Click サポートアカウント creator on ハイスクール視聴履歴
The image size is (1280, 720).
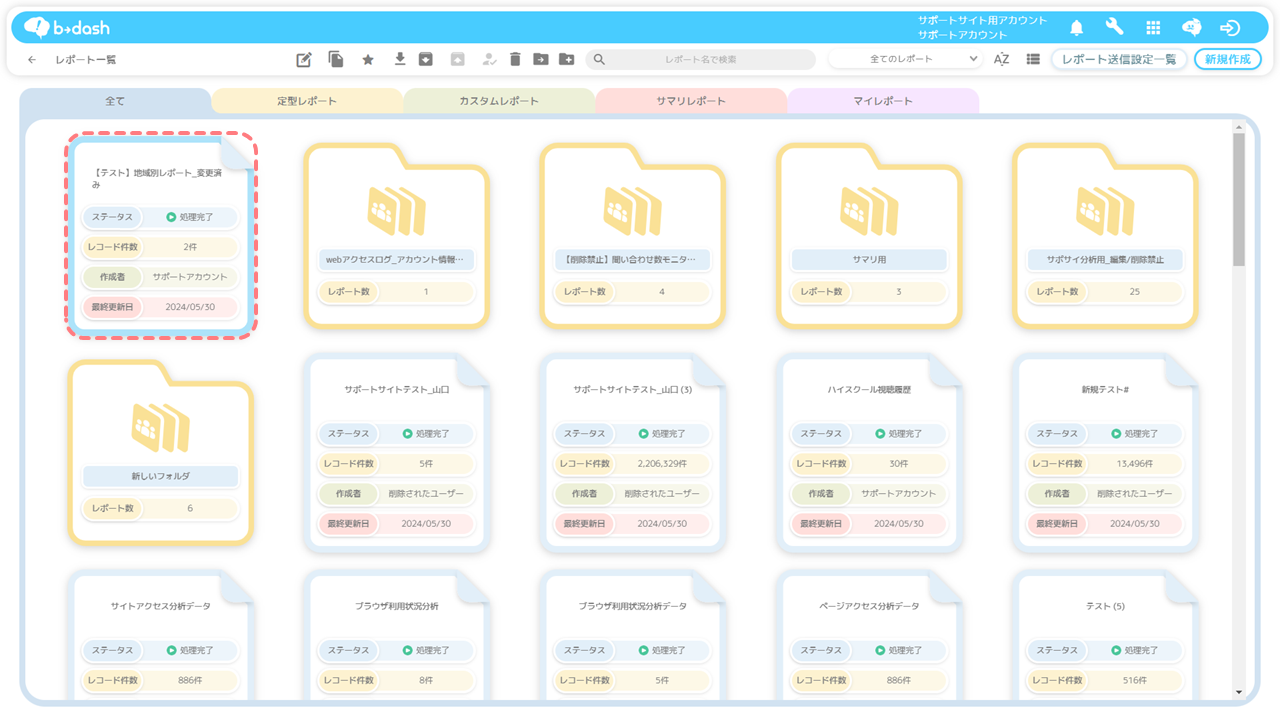coord(898,494)
